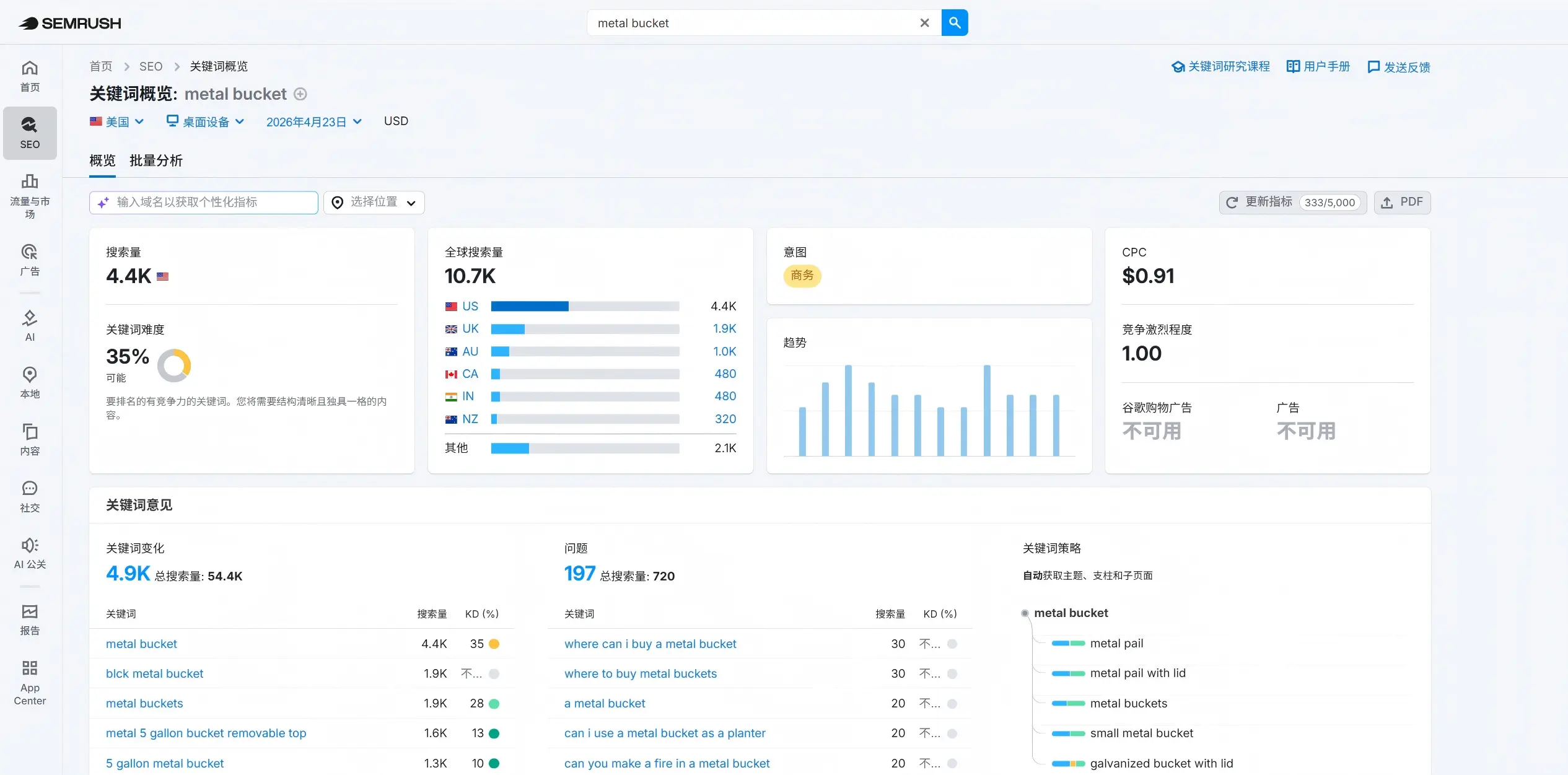Open AI 公关 sidebar section
This screenshot has height=775, width=1568.
(30, 553)
